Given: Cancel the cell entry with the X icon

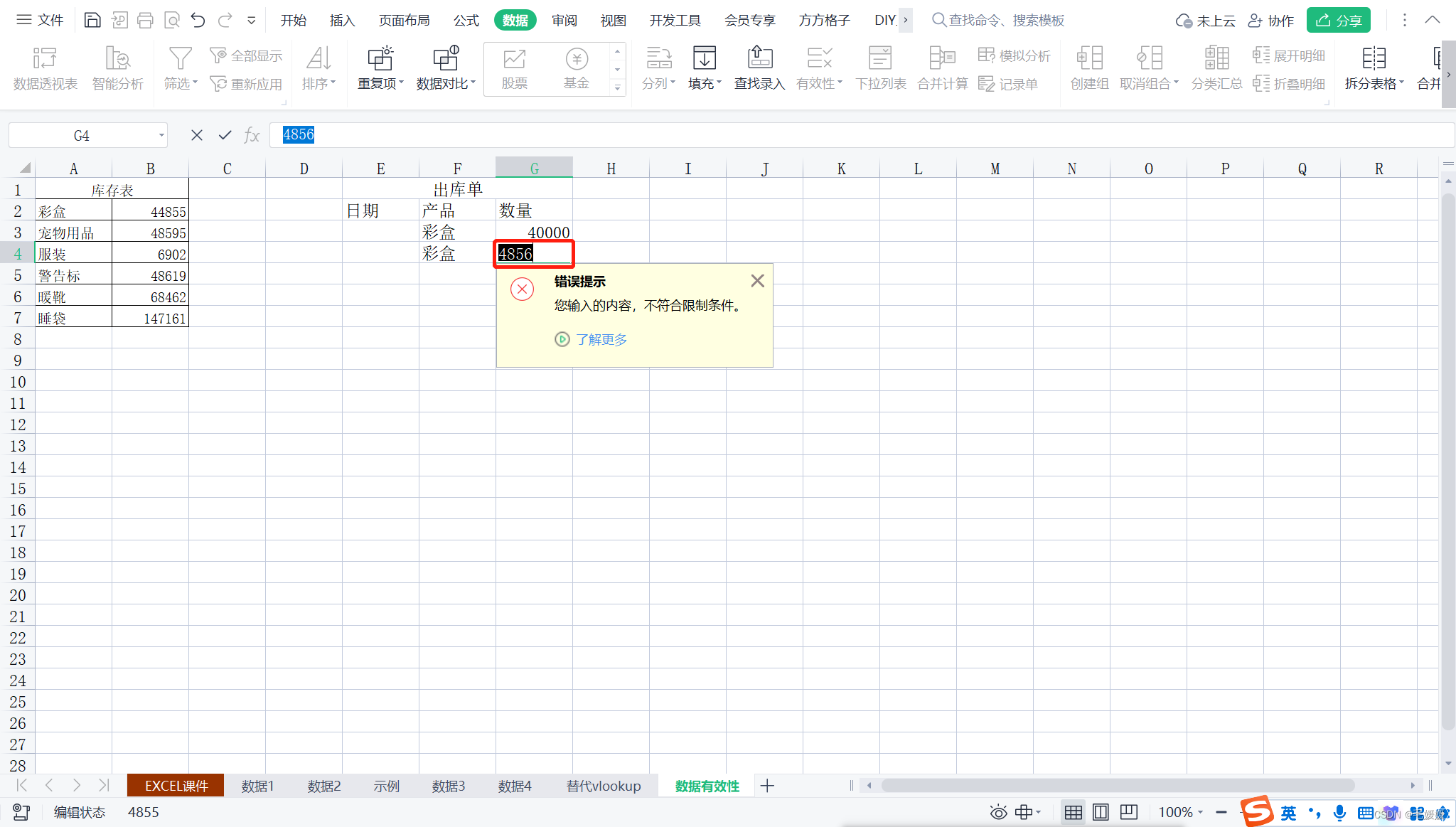Looking at the screenshot, I should (x=197, y=135).
